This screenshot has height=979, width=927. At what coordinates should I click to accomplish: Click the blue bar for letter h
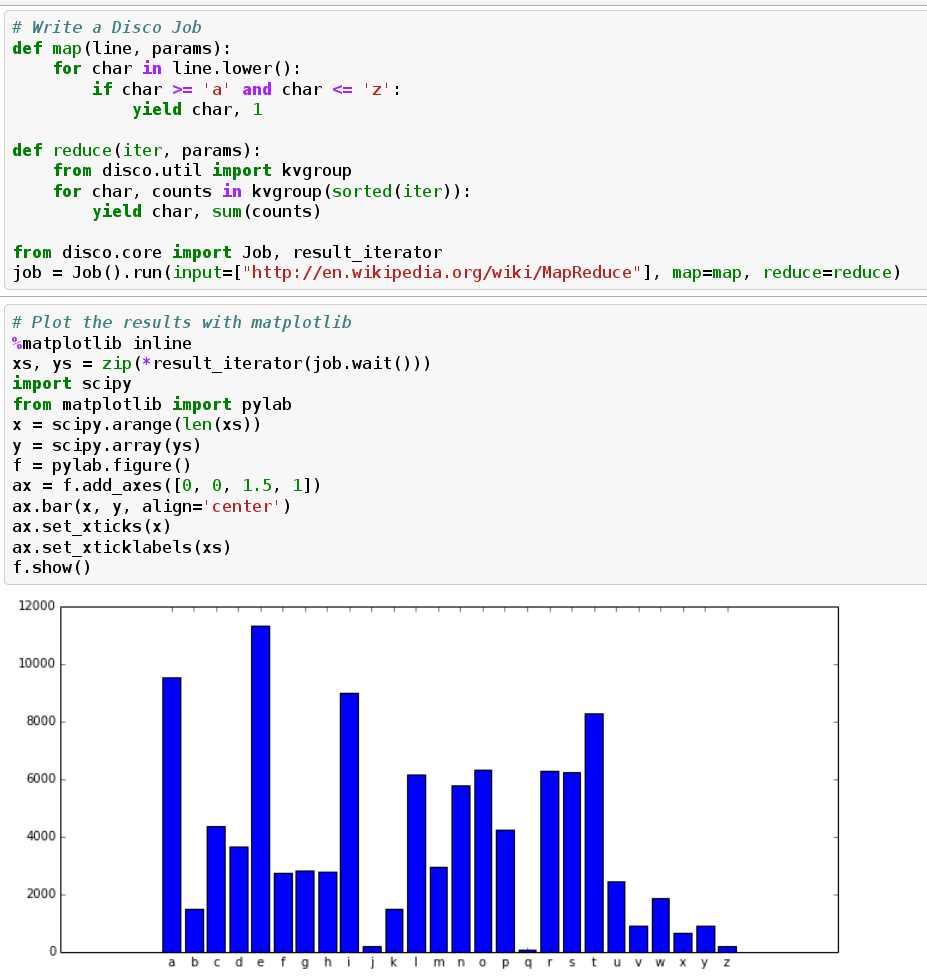(x=328, y=912)
